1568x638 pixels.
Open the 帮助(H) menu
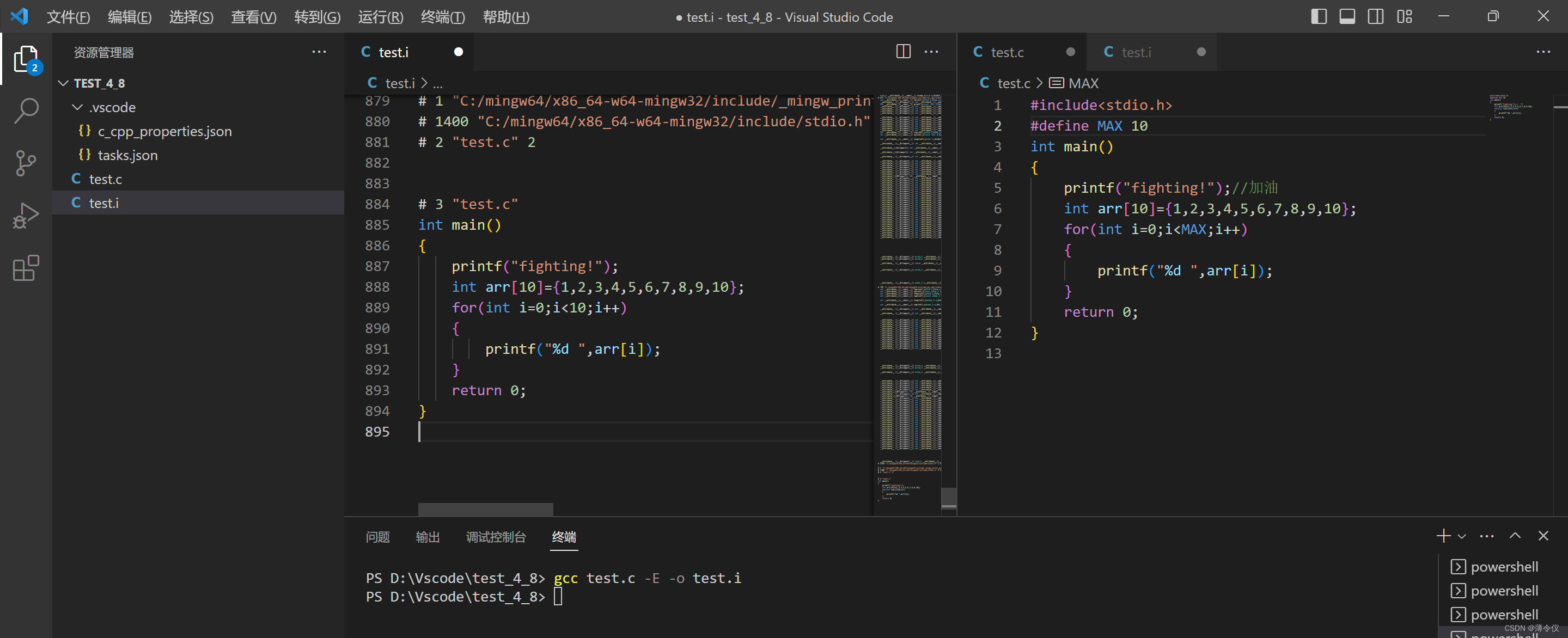(506, 17)
